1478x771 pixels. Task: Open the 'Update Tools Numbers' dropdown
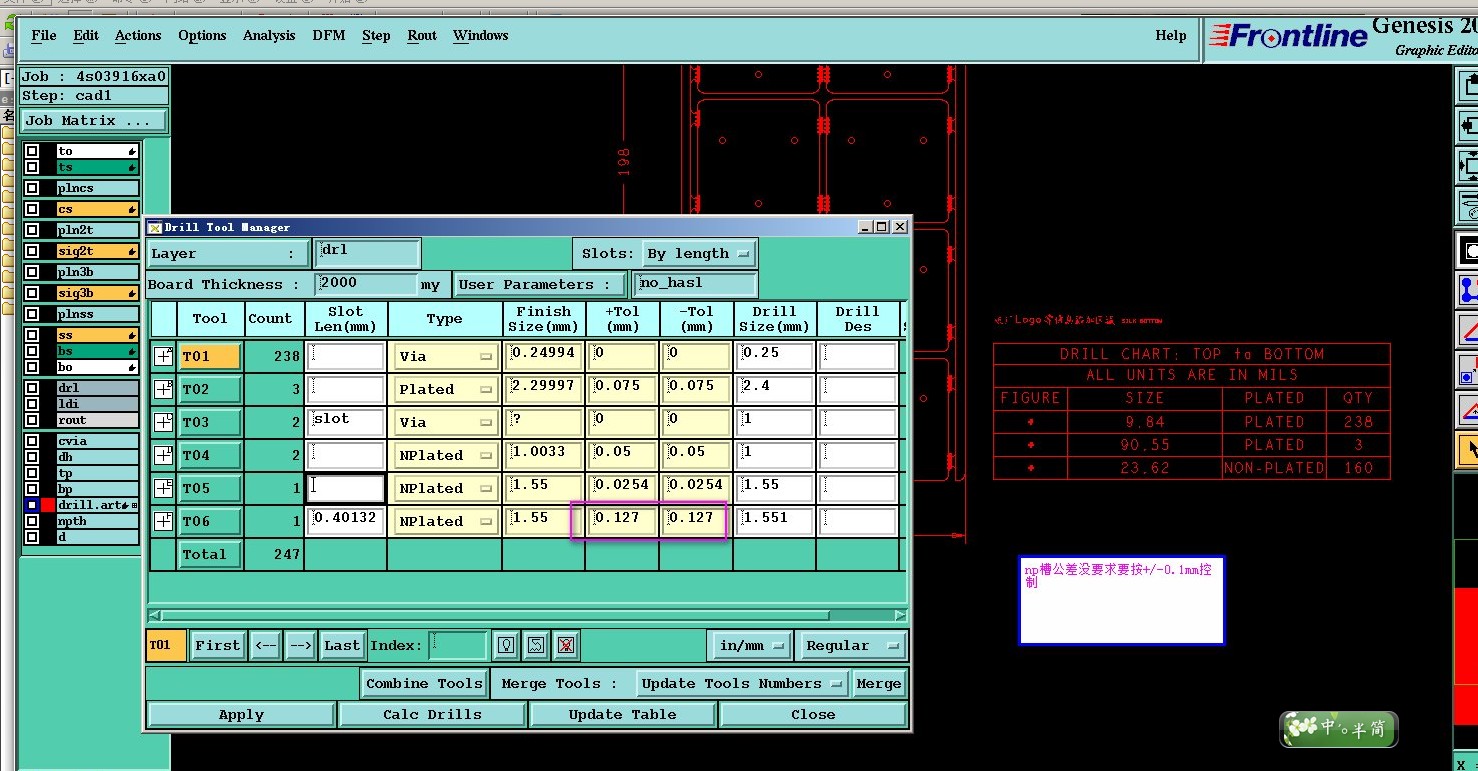point(742,684)
